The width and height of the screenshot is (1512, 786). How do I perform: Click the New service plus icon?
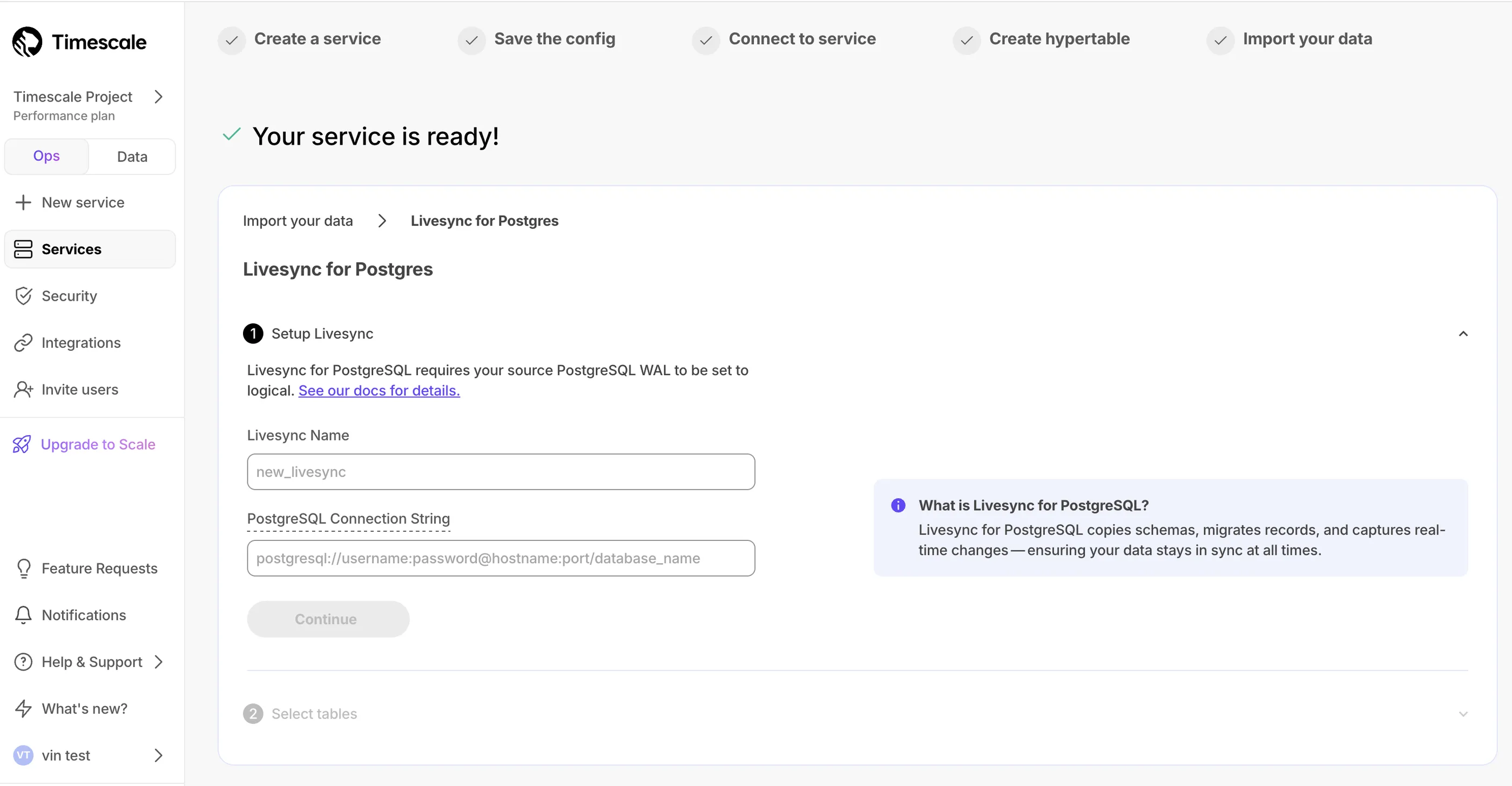(23, 202)
